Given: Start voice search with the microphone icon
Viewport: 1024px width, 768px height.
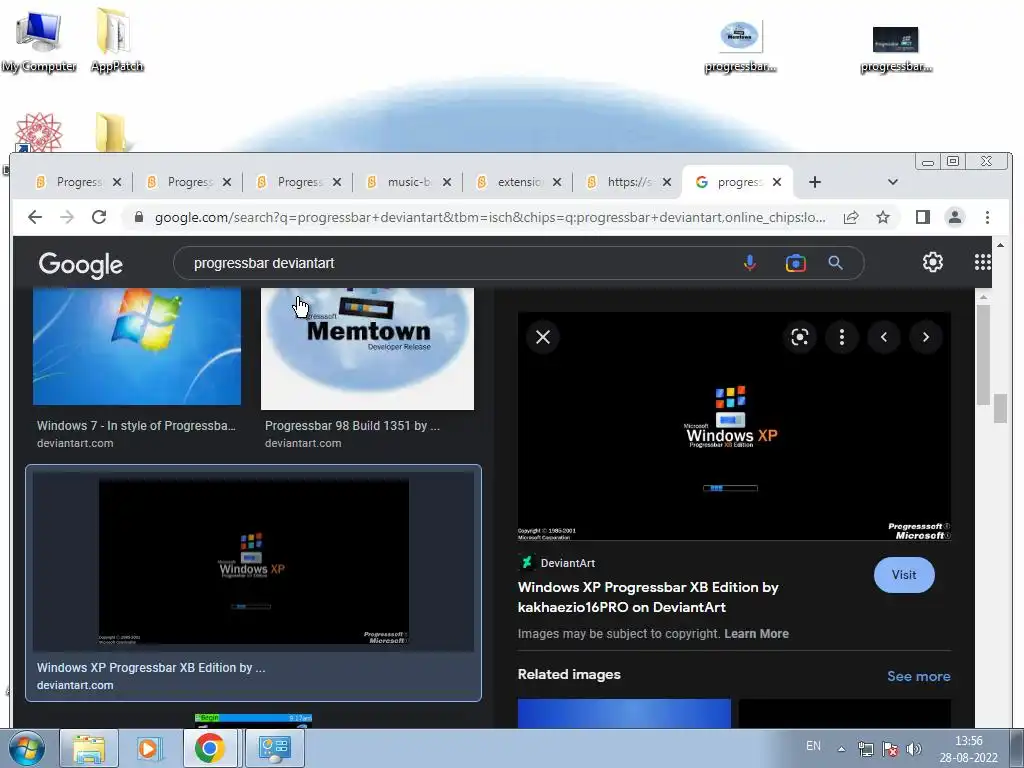Looking at the screenshot, I should pyautogui.click(x=750, y=263).
